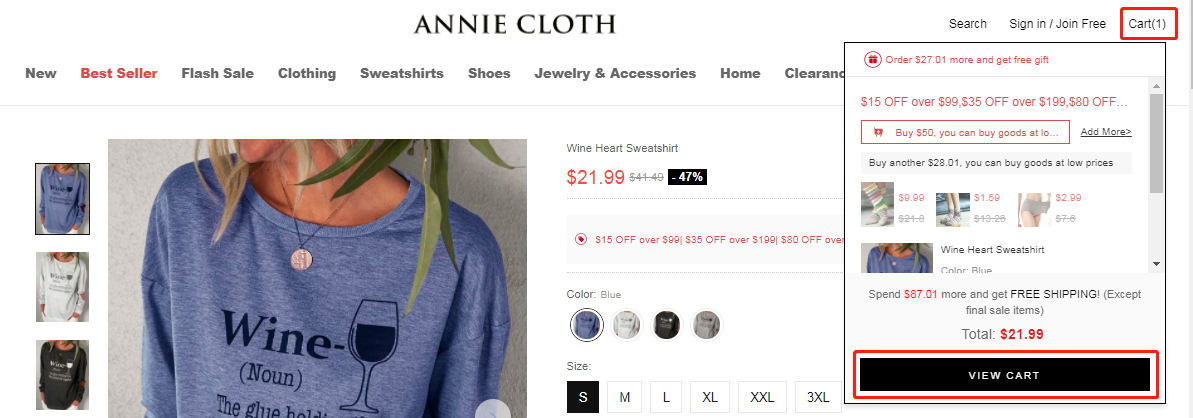Click the red coupon tag icon
Screen dimensions: 1193x418
[581, 239]
